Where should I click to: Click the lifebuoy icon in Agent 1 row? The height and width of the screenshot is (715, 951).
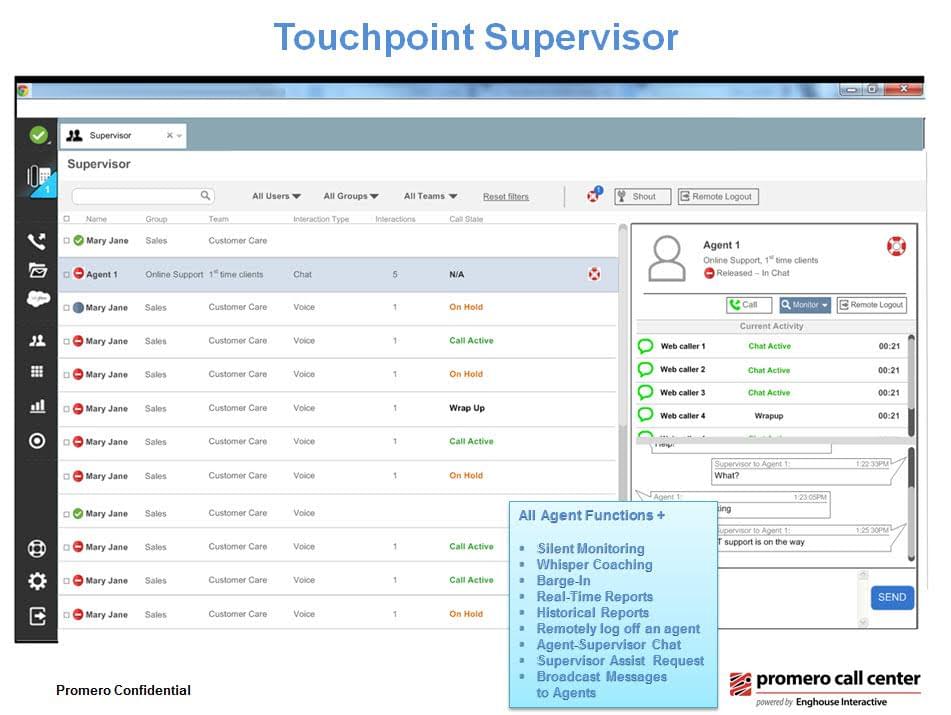point(594,274)
